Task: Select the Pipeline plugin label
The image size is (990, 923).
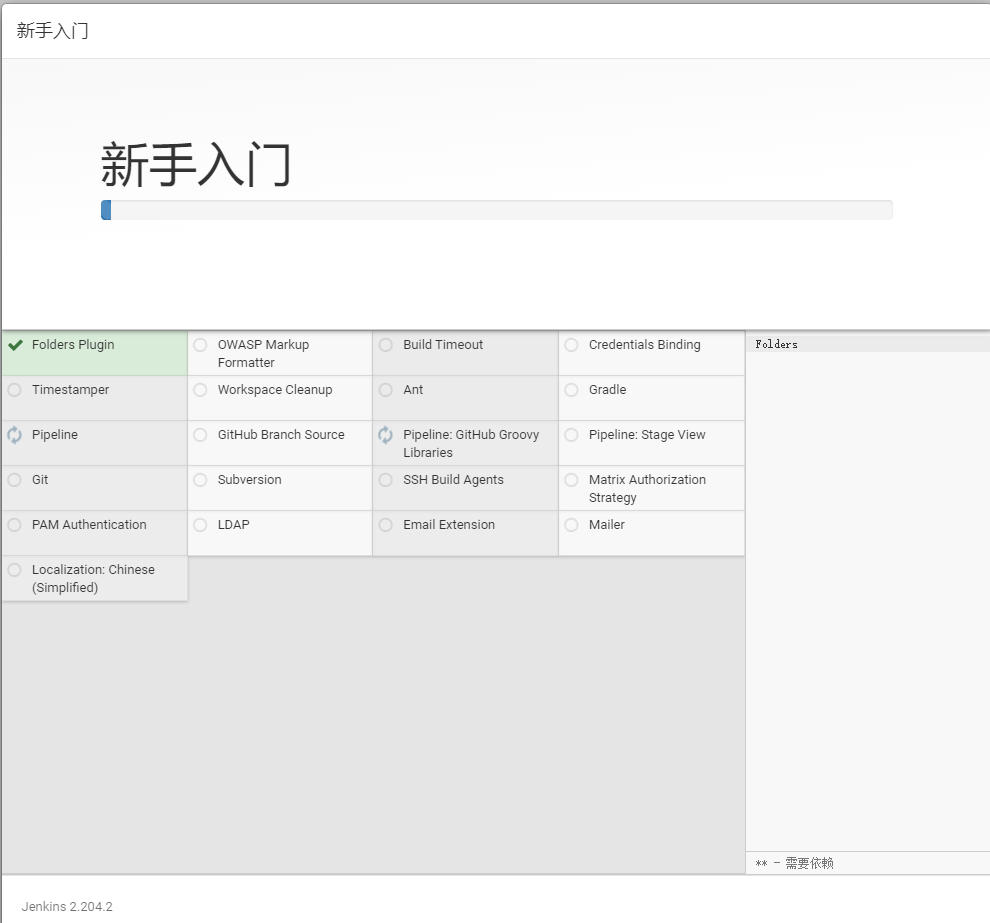Action: pos(55,434)
